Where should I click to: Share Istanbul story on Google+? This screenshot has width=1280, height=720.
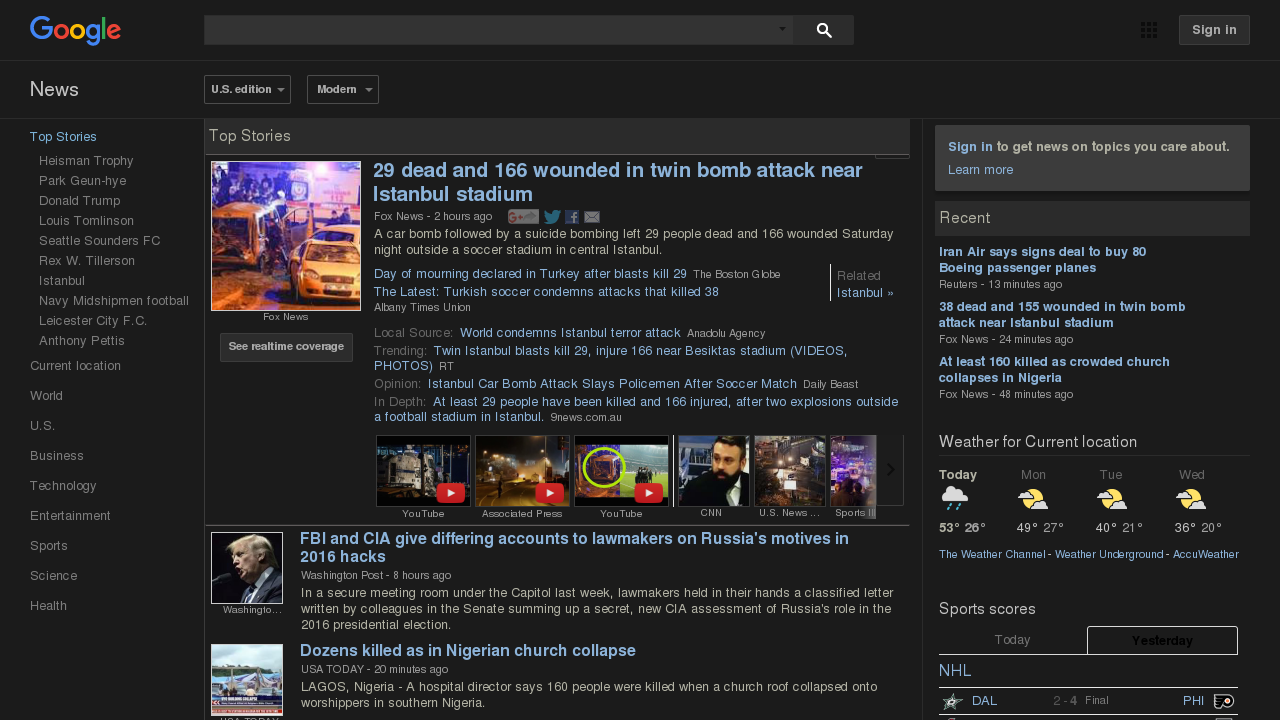(523, 217)
